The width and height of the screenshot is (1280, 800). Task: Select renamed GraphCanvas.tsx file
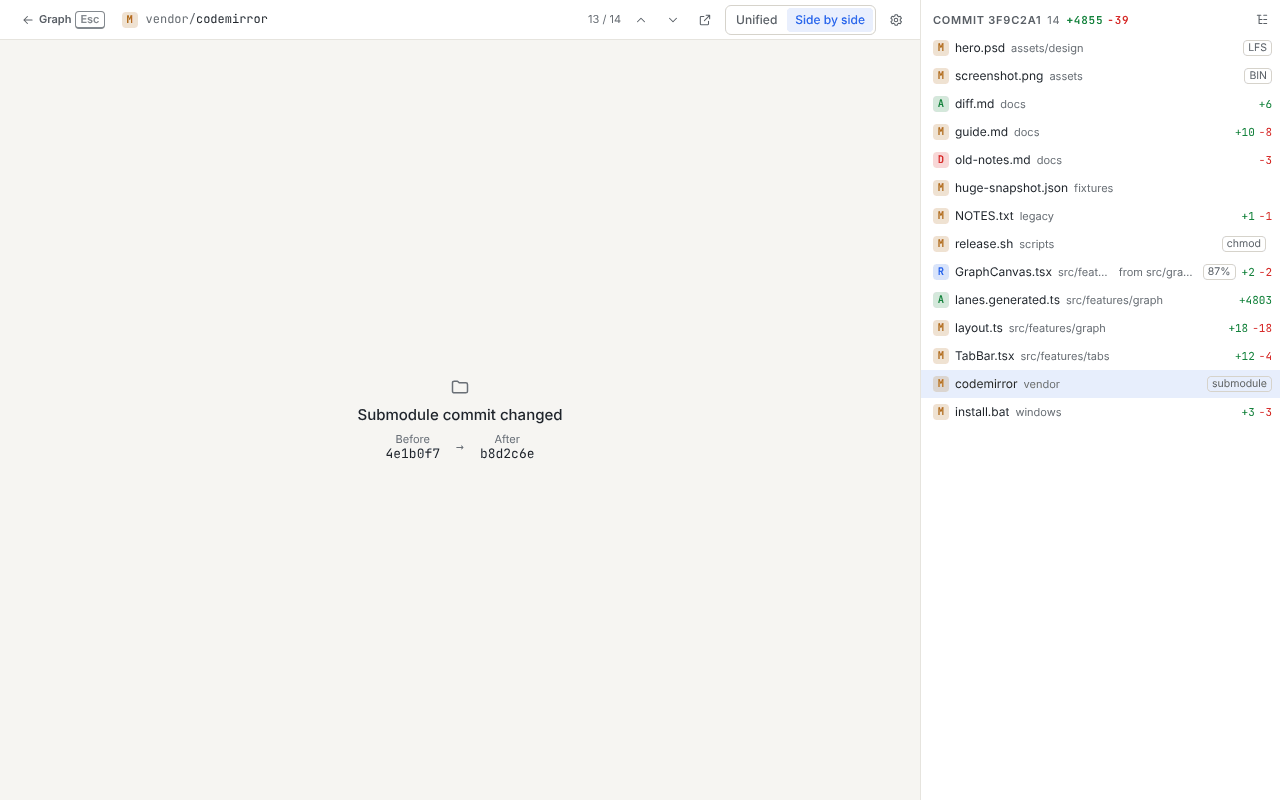tap(1100, 272)
